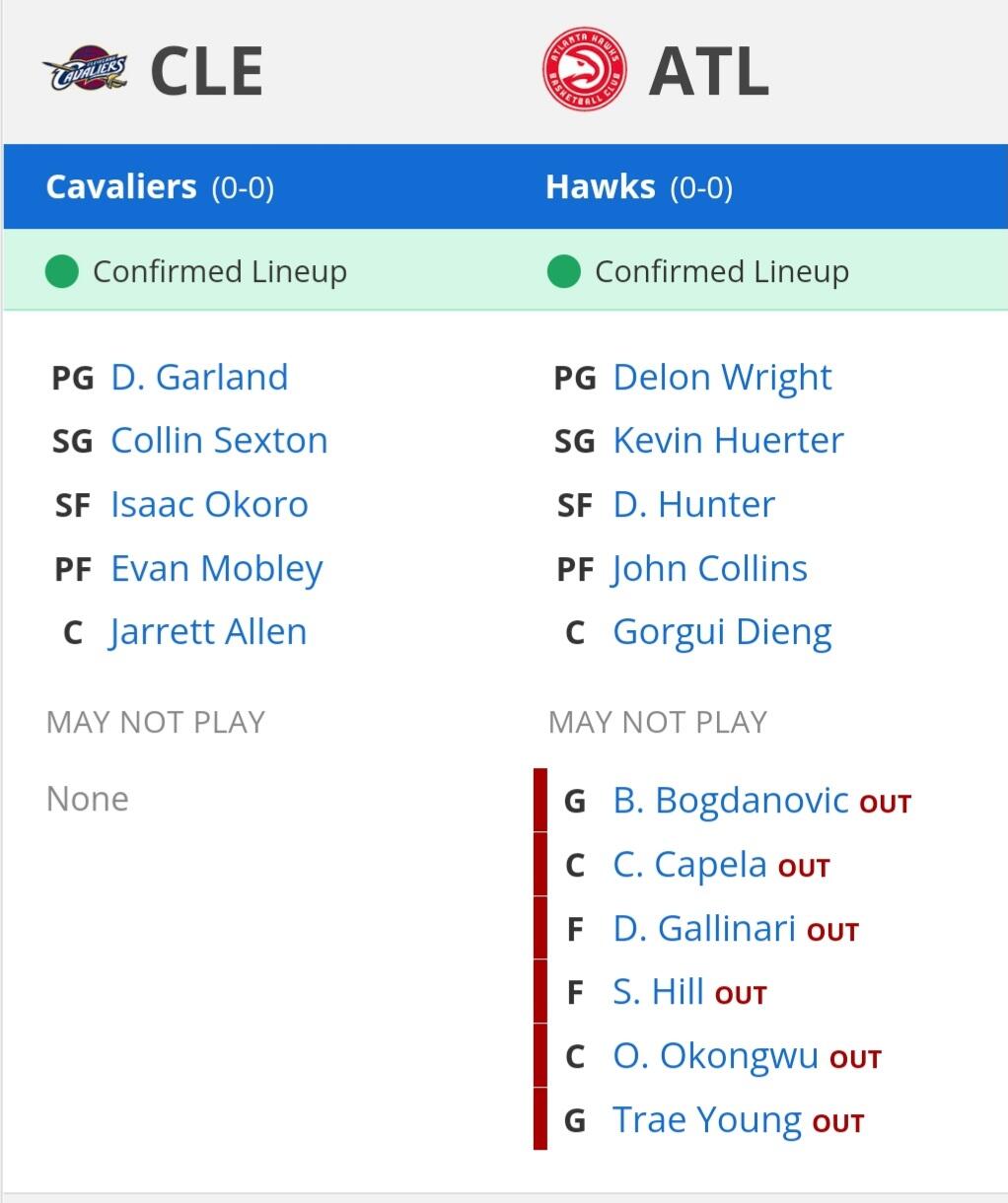
Task: Select Kevin Huerter in Hawks lineup
Action: 728,441
